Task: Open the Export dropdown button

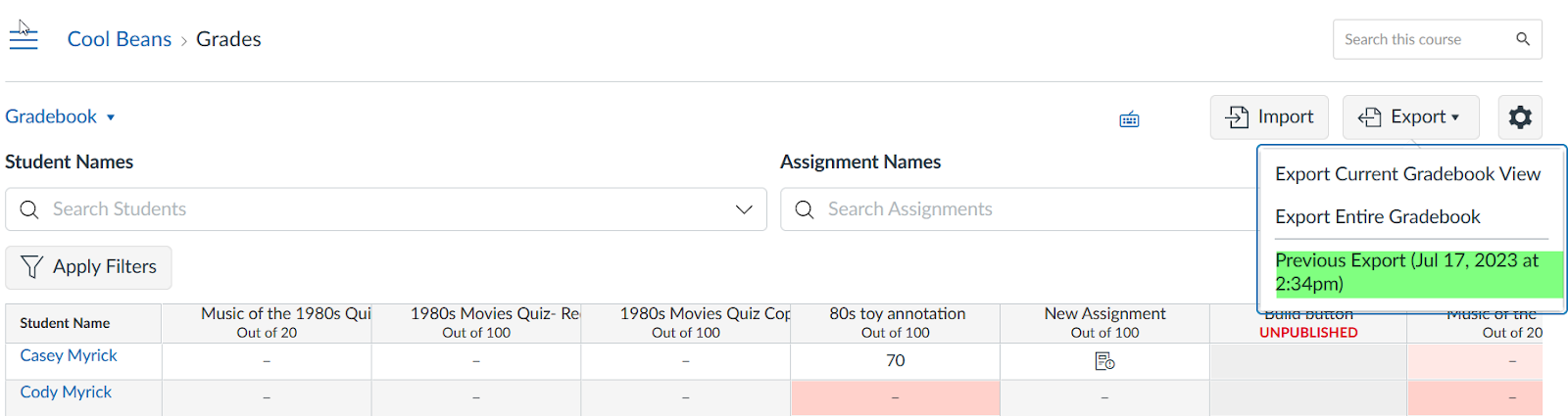Action: [x=1408, y=117]
